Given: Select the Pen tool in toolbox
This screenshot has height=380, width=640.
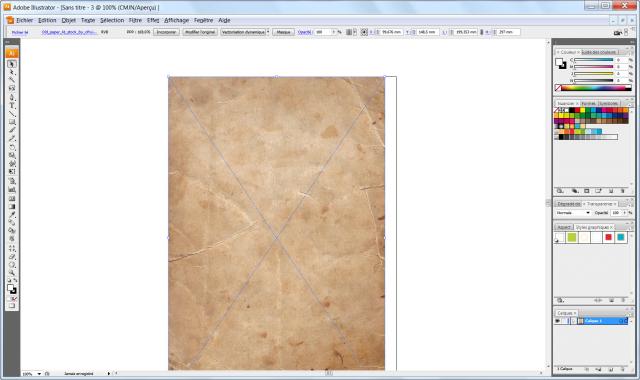Looking at the screenshot, I should [x=12, y=97].
